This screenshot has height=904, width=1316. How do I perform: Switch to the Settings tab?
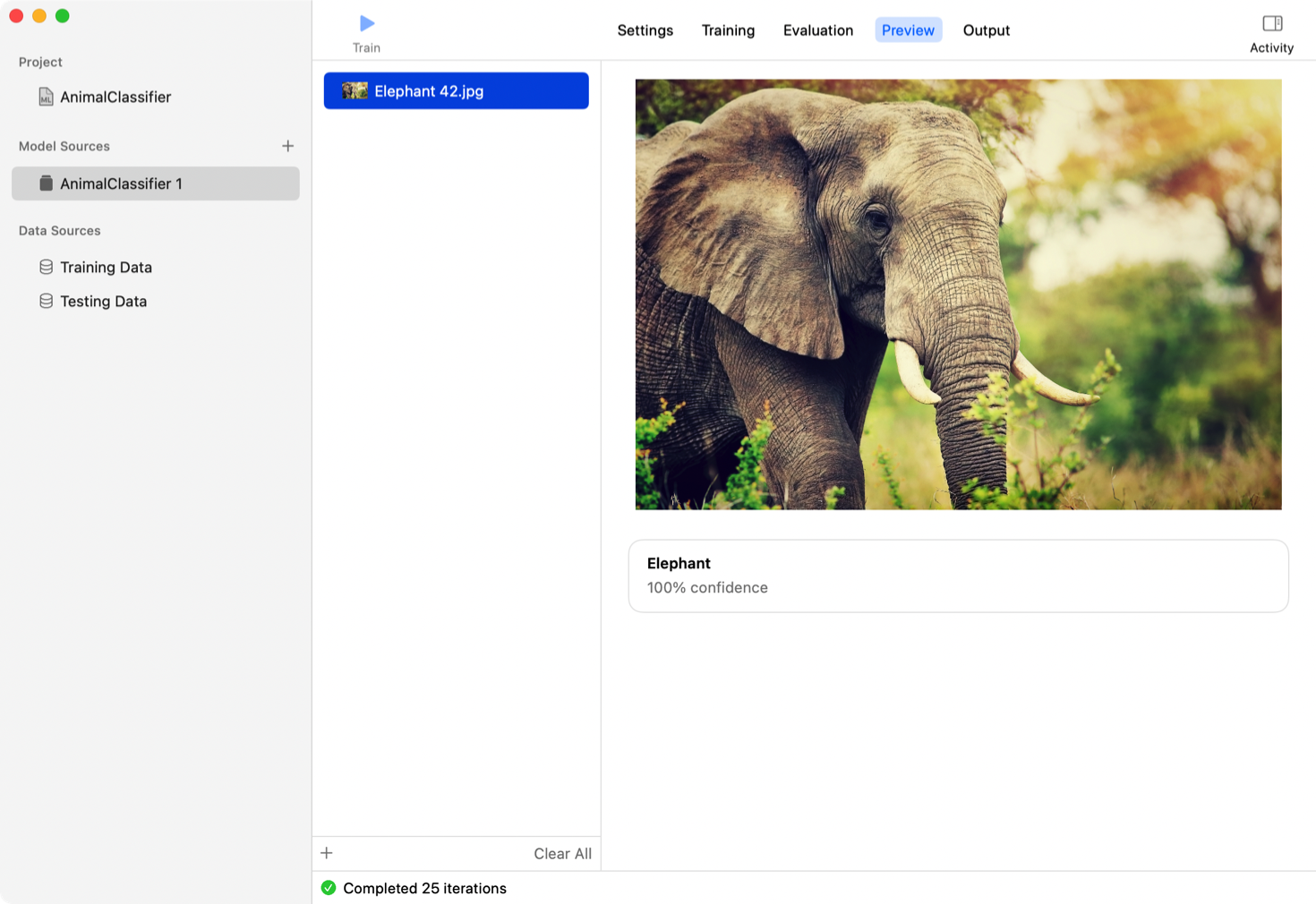click(645, 30)
